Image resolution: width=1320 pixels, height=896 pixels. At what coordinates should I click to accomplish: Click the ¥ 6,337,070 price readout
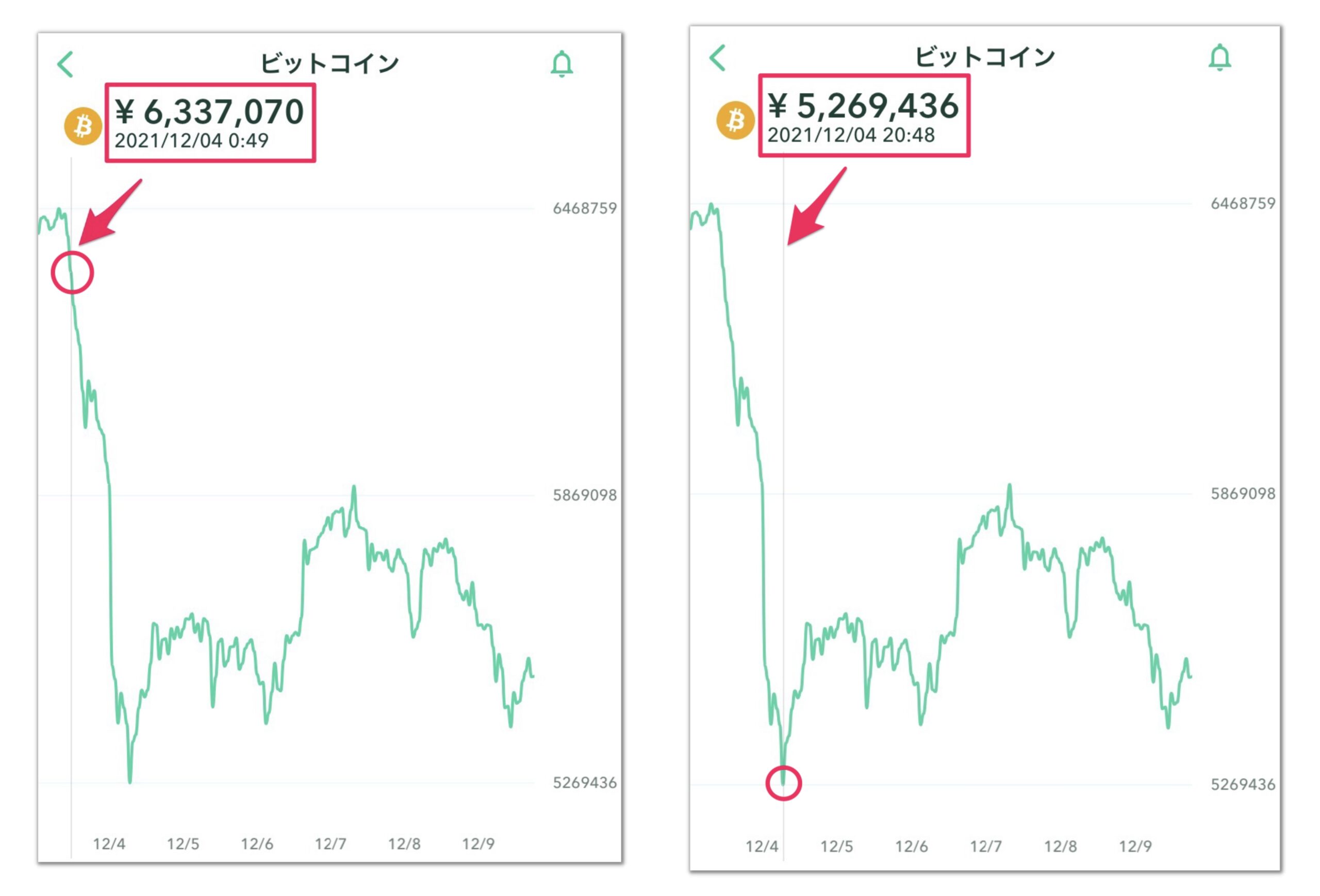tap(209, 111)
